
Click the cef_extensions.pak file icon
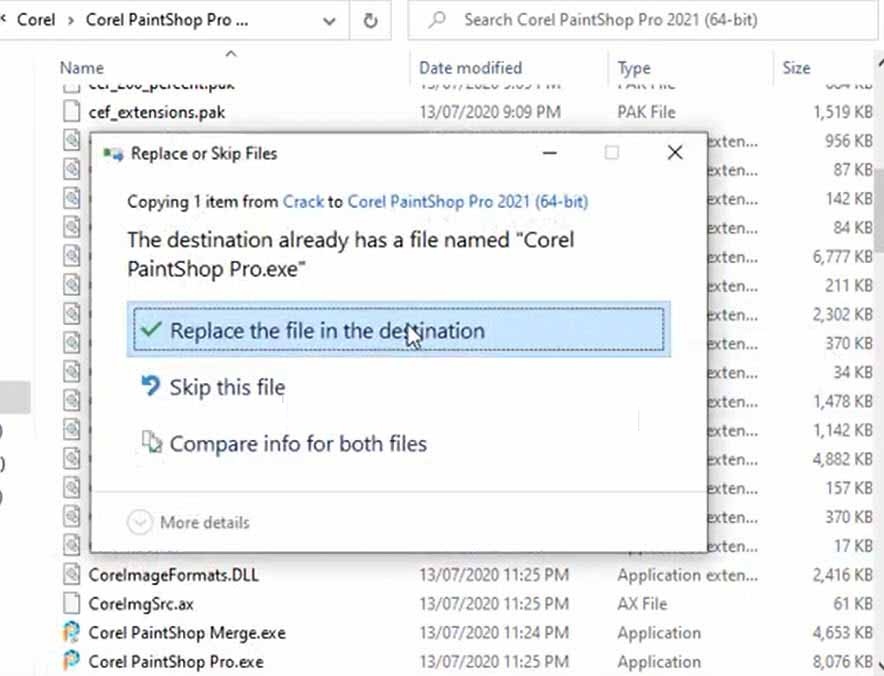(71, 112)
